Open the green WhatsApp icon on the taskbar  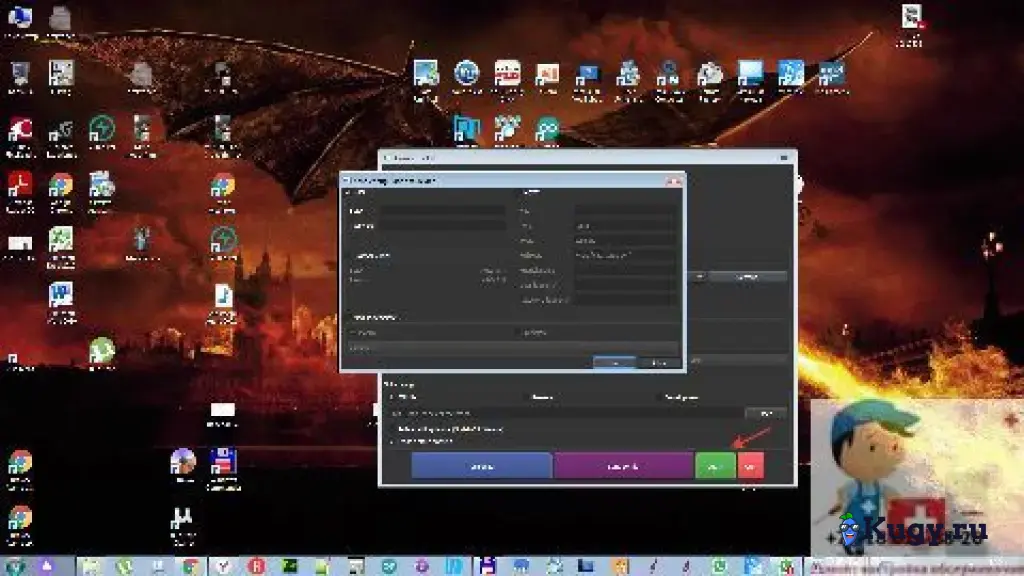click(719, 566)
